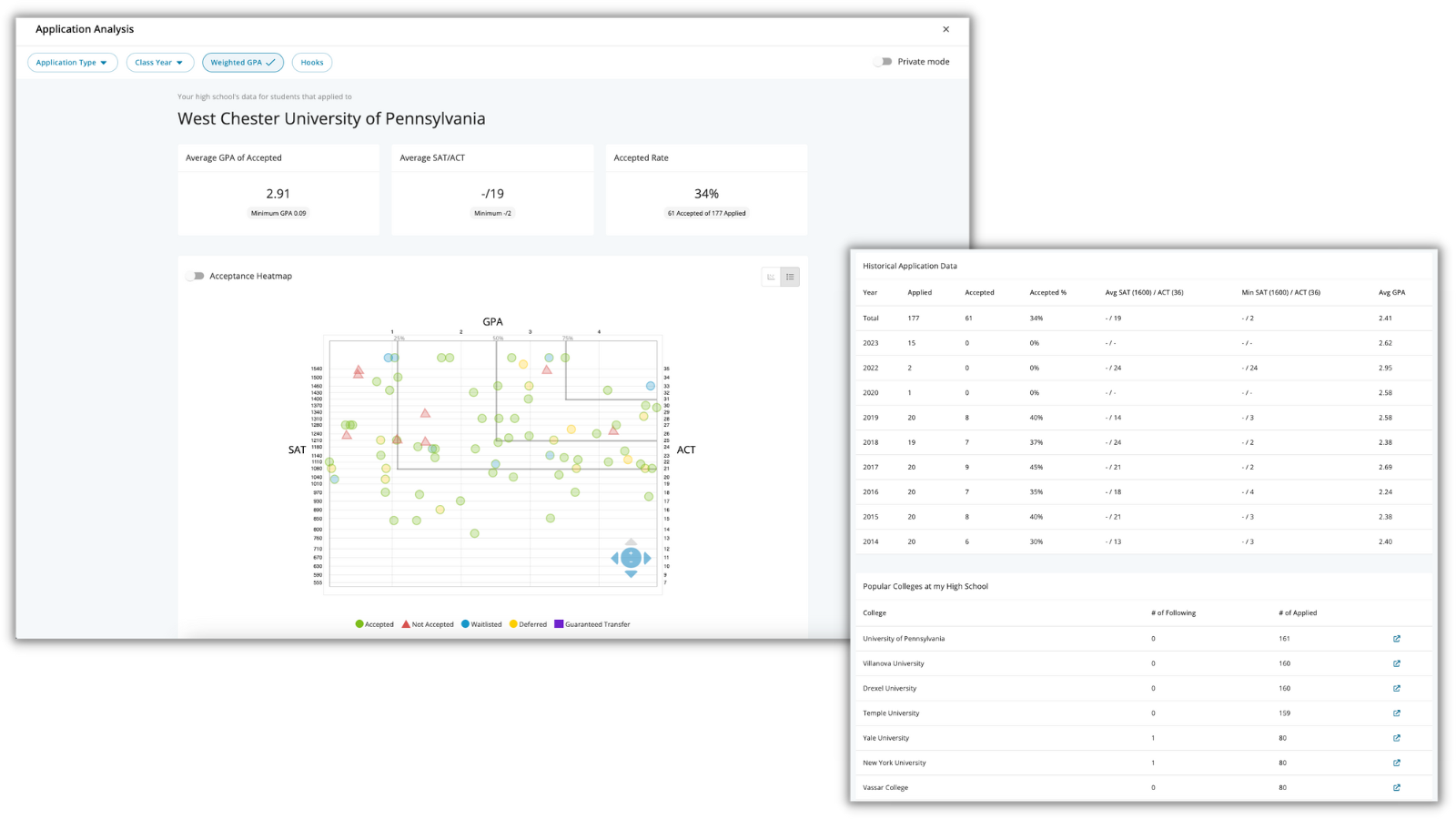Image resolution: width=1456 pixels, height=819 pixels.
Task: Click the Average SAT/ACT value -/19
Action: (x=492, y=194)
